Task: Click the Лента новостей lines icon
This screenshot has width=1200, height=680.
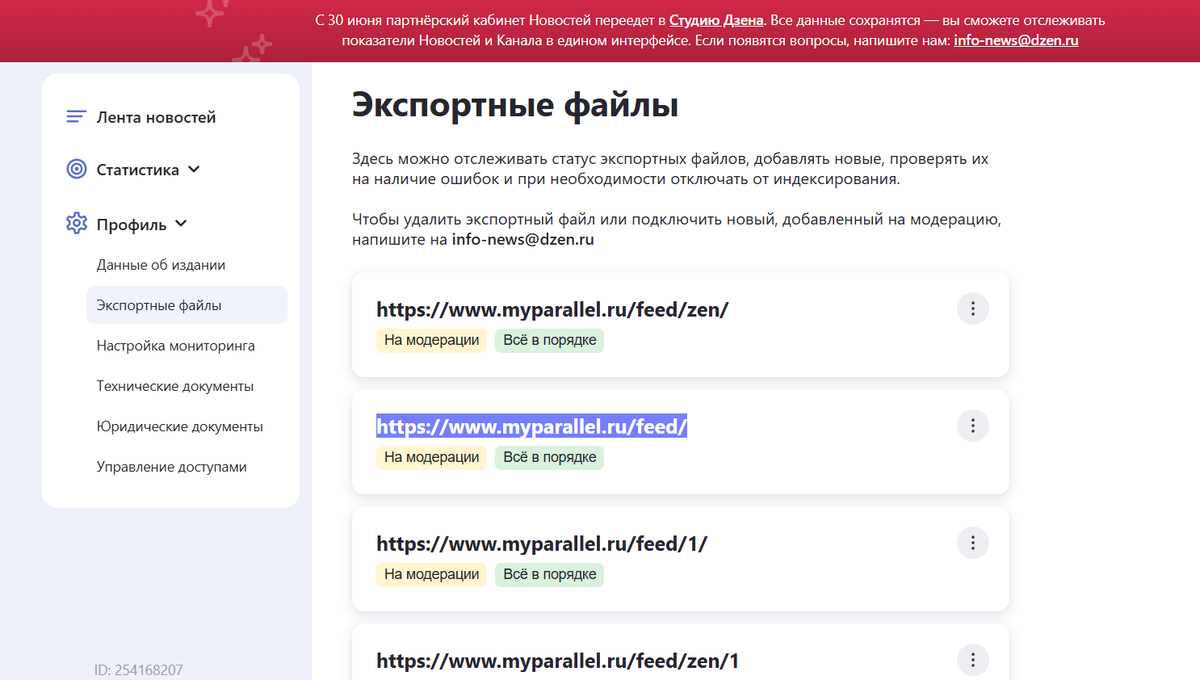Action: (76, 116)
